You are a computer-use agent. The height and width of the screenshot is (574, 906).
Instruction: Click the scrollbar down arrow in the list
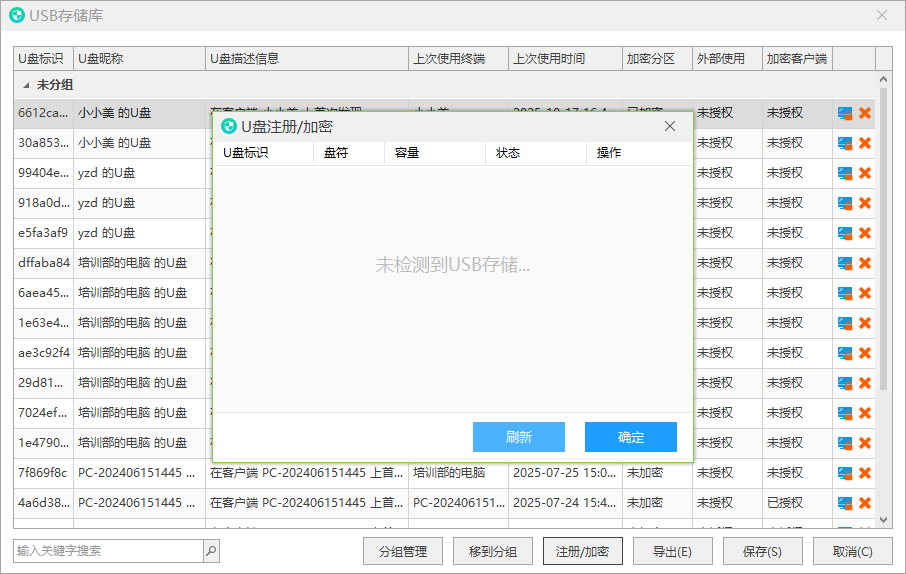pos(883,520)
